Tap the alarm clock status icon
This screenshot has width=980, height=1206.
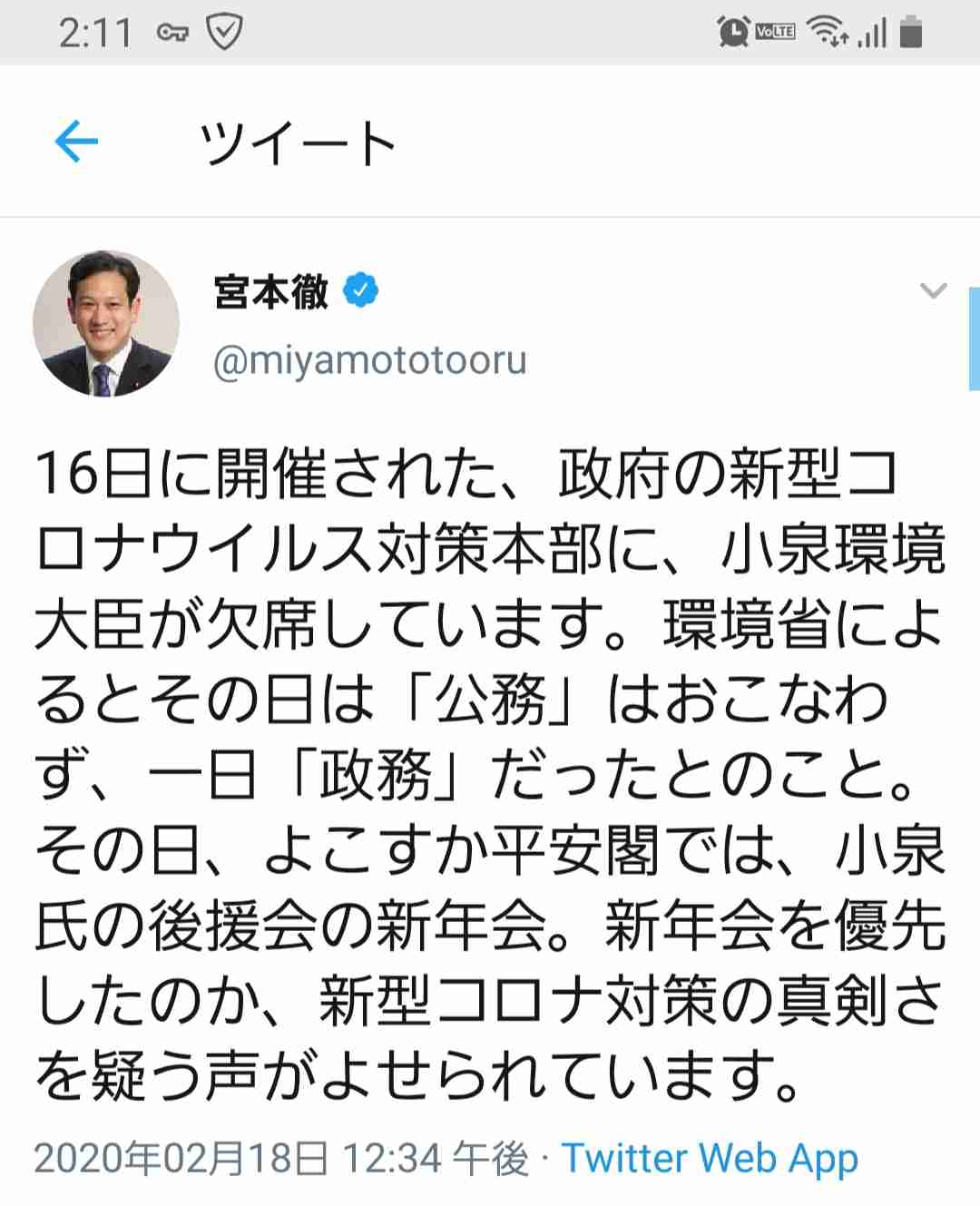coord(731,32)
